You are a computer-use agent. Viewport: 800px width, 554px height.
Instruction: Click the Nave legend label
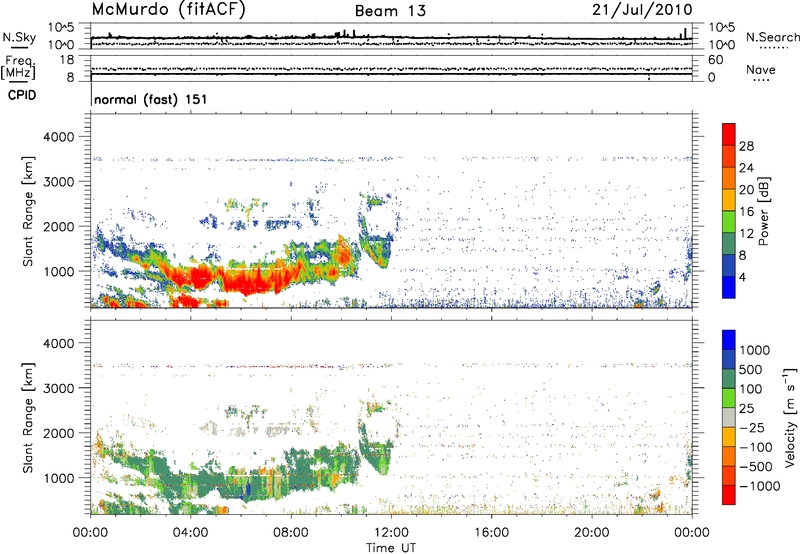coord(760,69)
